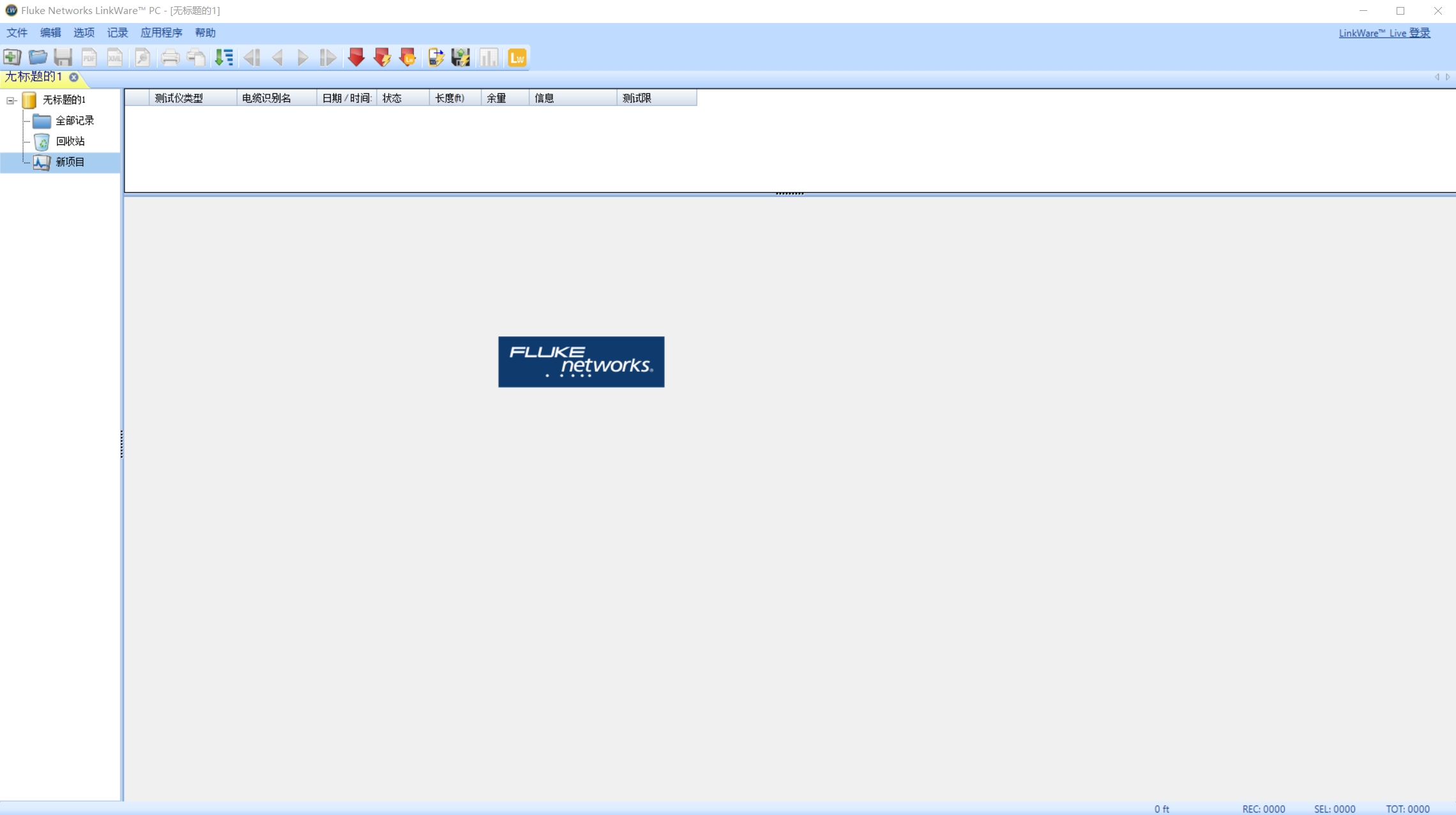The image size is (1456, 815).
Task: Open the 选项 menu
Action: pyautogui.click(x=84, y=33)
